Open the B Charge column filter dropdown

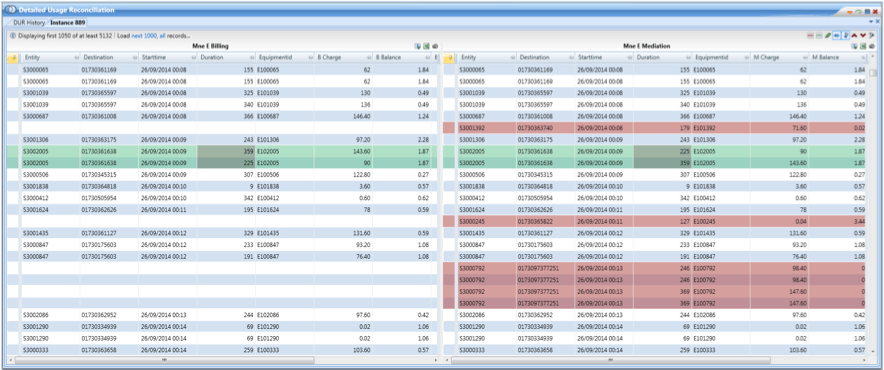pos(368,58)
